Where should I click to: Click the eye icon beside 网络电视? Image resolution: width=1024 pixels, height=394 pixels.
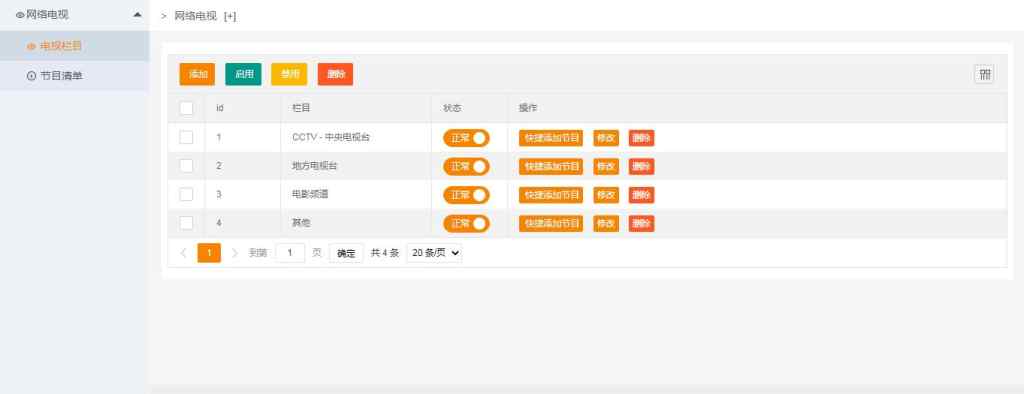pyautogui.click(x=20, y=14)
